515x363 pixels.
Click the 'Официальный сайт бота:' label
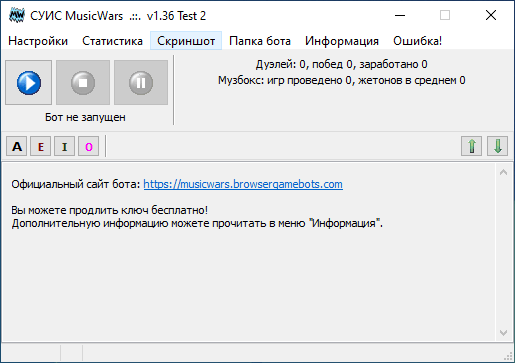pyautogui.click(x=76, y=184)
